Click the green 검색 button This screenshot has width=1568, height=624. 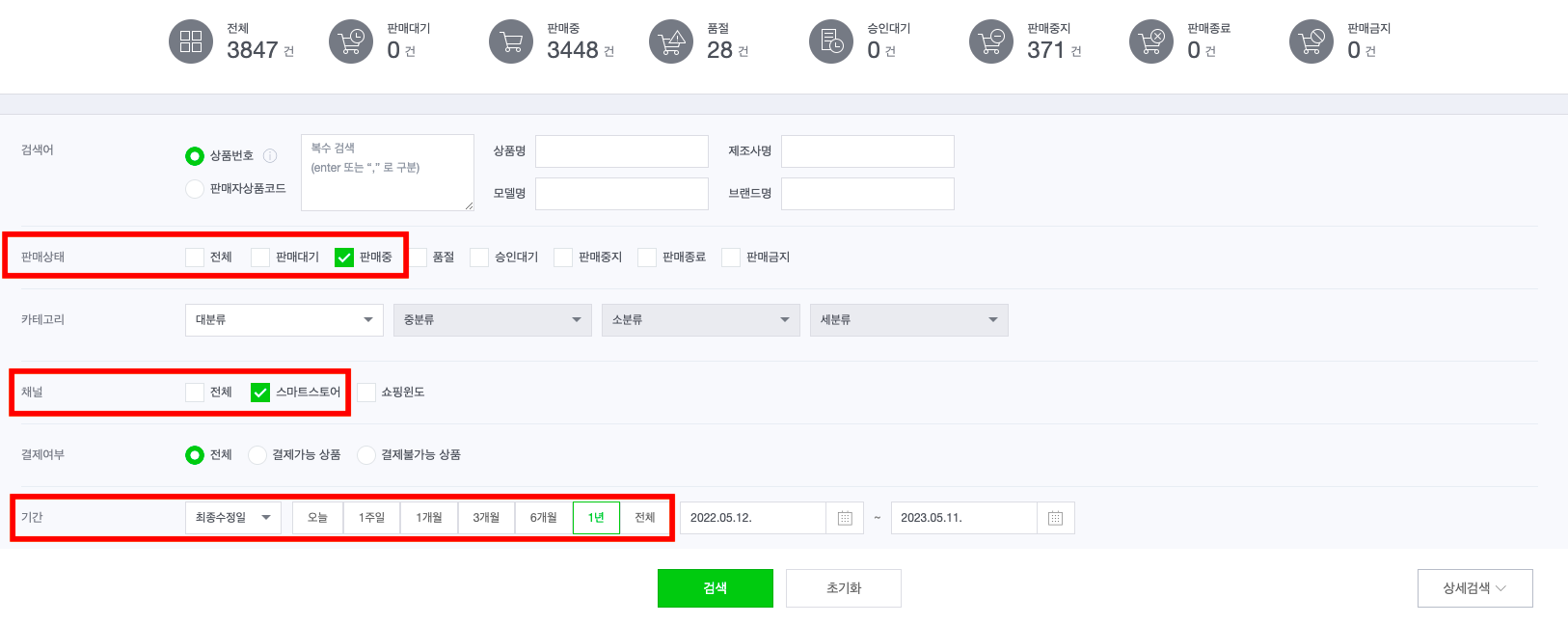(716, 588)
